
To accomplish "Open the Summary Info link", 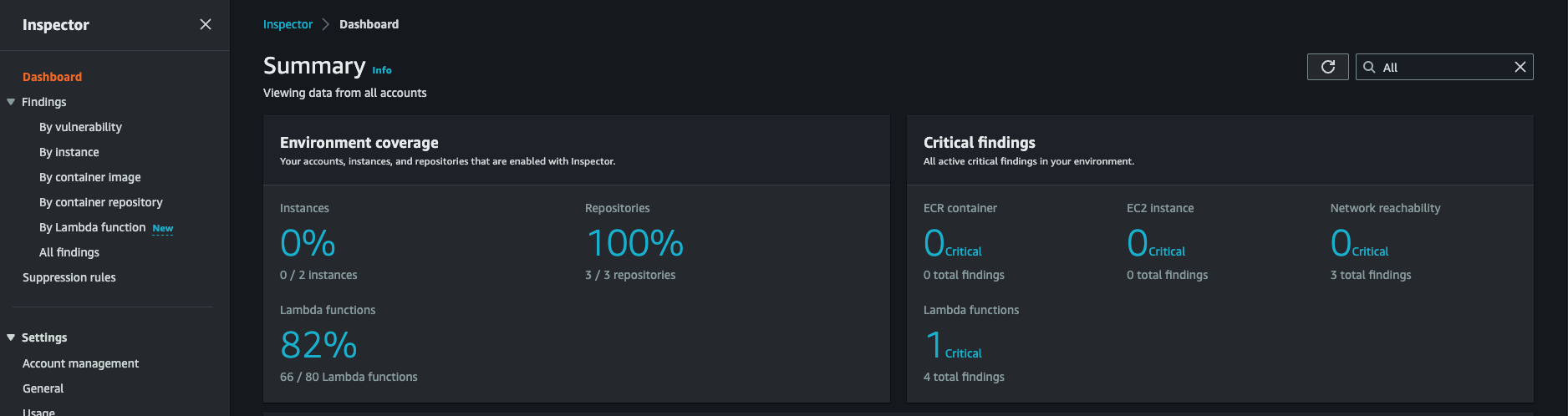I will (381, 70).
